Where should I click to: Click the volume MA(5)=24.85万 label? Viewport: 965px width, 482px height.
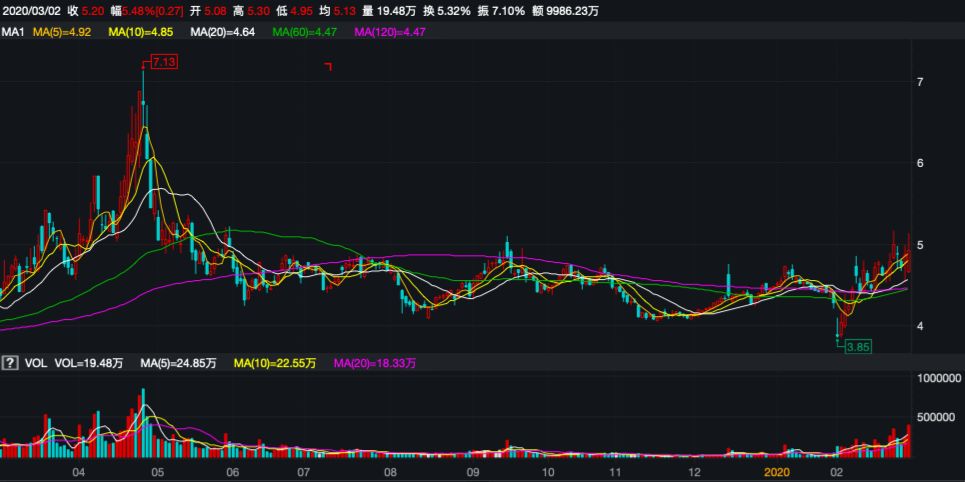[180, 362]
